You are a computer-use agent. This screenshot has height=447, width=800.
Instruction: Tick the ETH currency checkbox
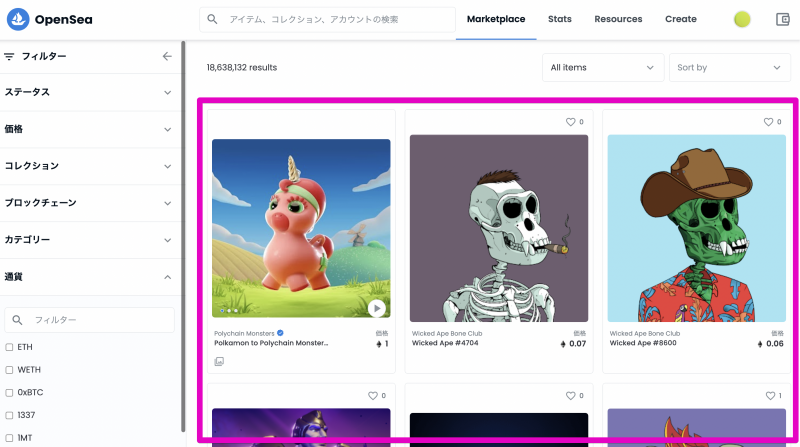click(9, 347)
